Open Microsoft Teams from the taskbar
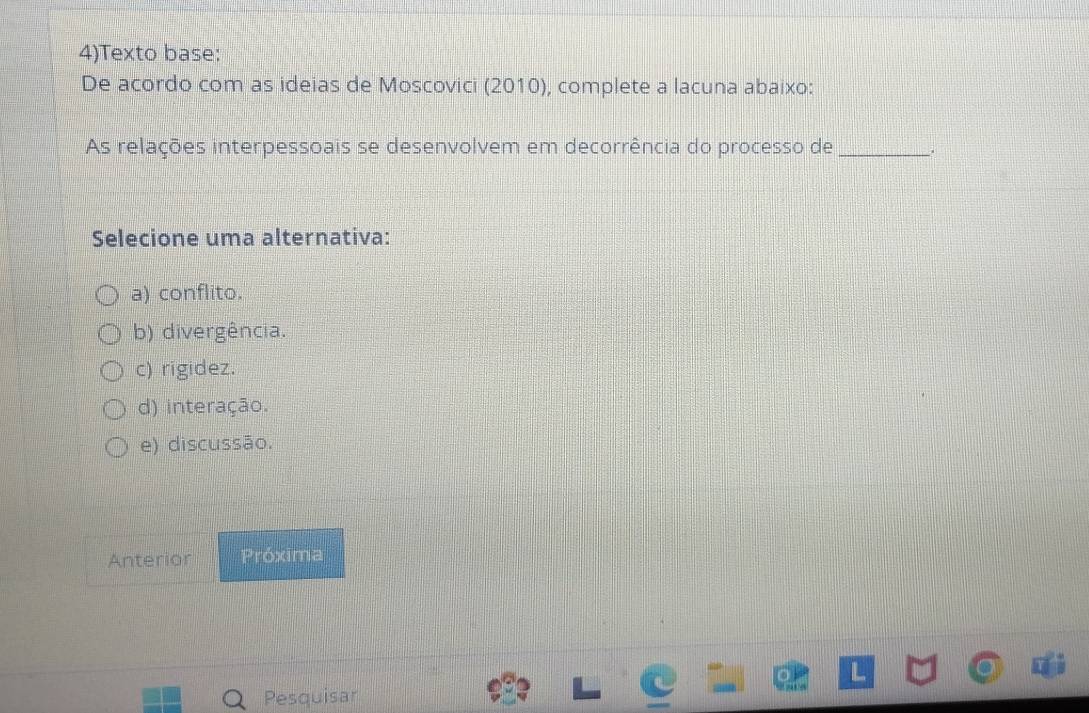The image size is (1089, 713). (1049, 664)
